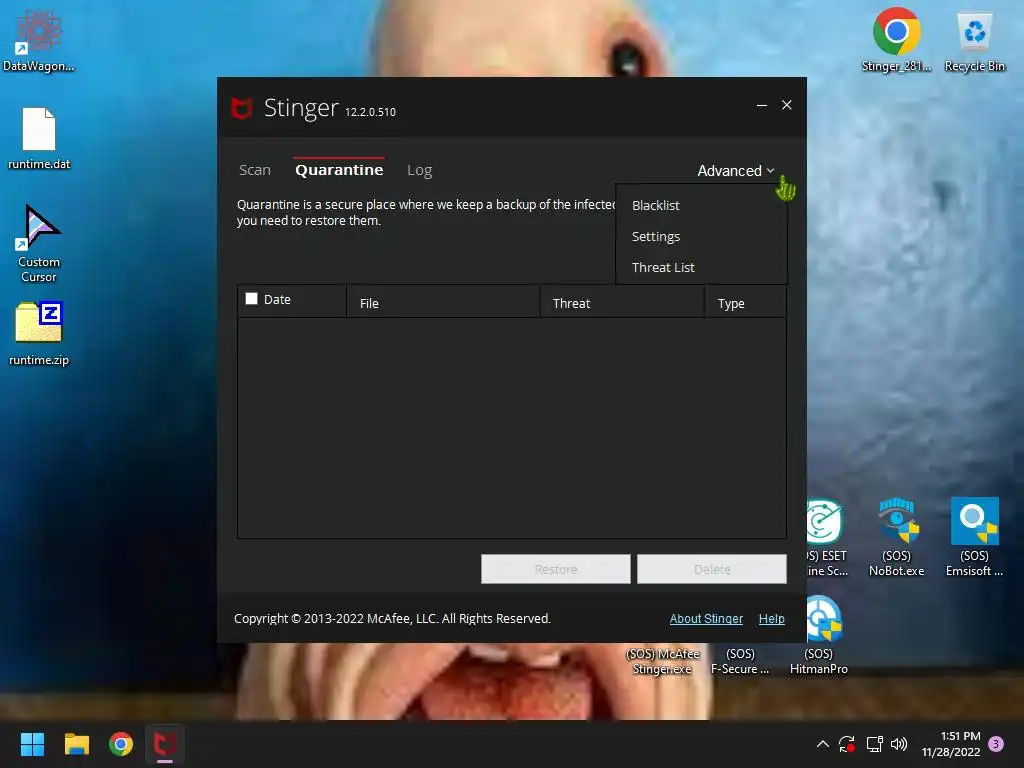Close the Stinger window

(x=787, y=105)
